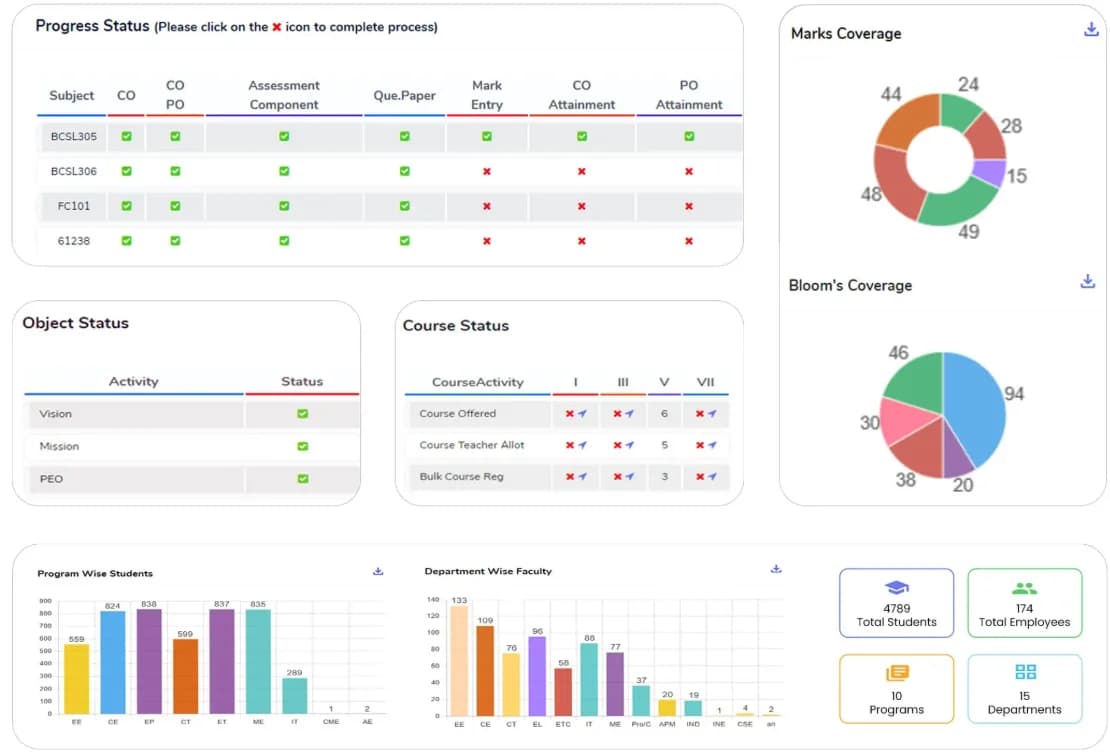Open Bulk Course Reg arrow for semester III
Screen dimensions: 1110x756
[629, 476]
